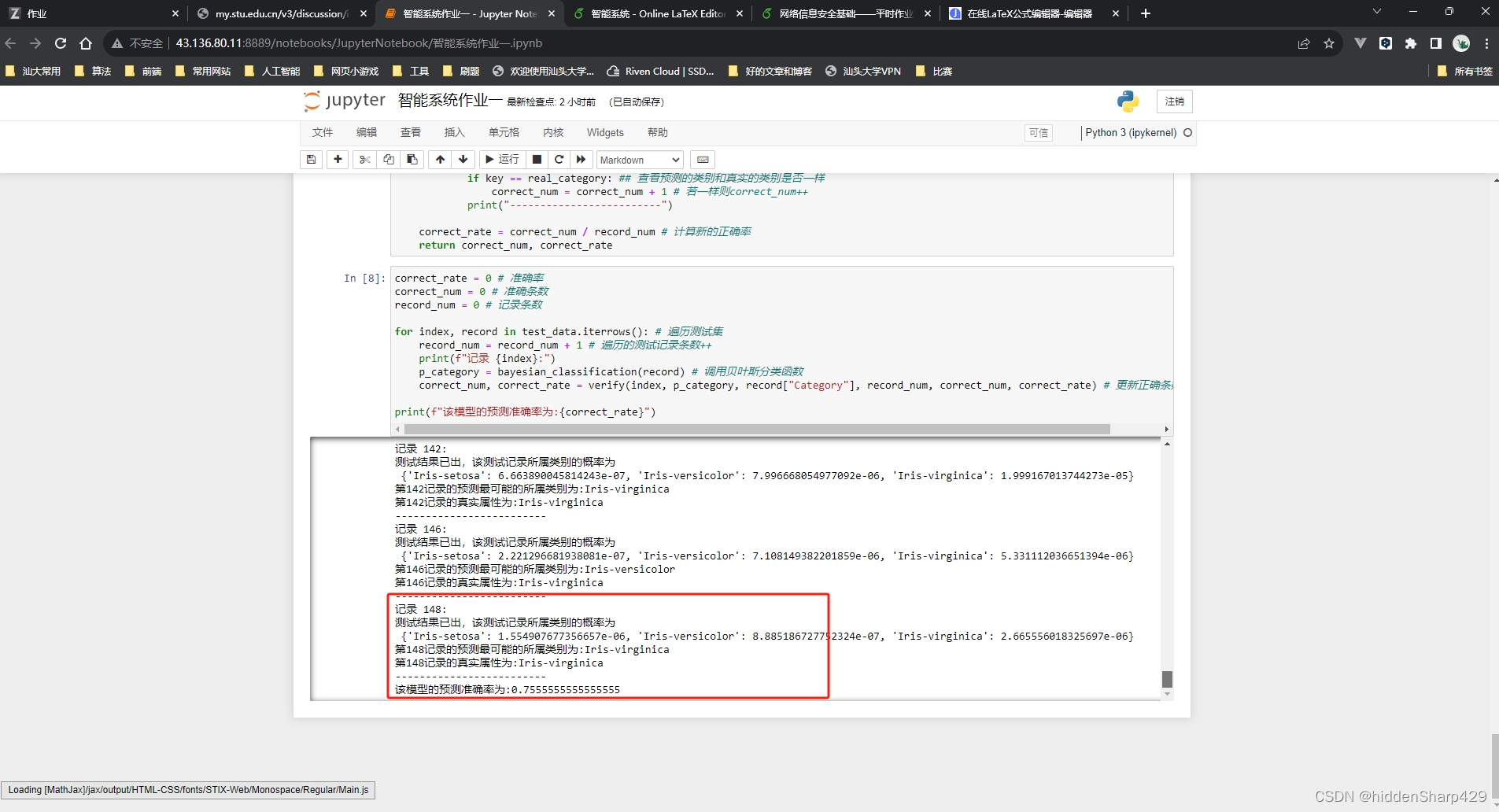The height and width of the screenshot is (812, 1499).
Task: Open the 汕大常用 bookmark folder
Action: 33,71
